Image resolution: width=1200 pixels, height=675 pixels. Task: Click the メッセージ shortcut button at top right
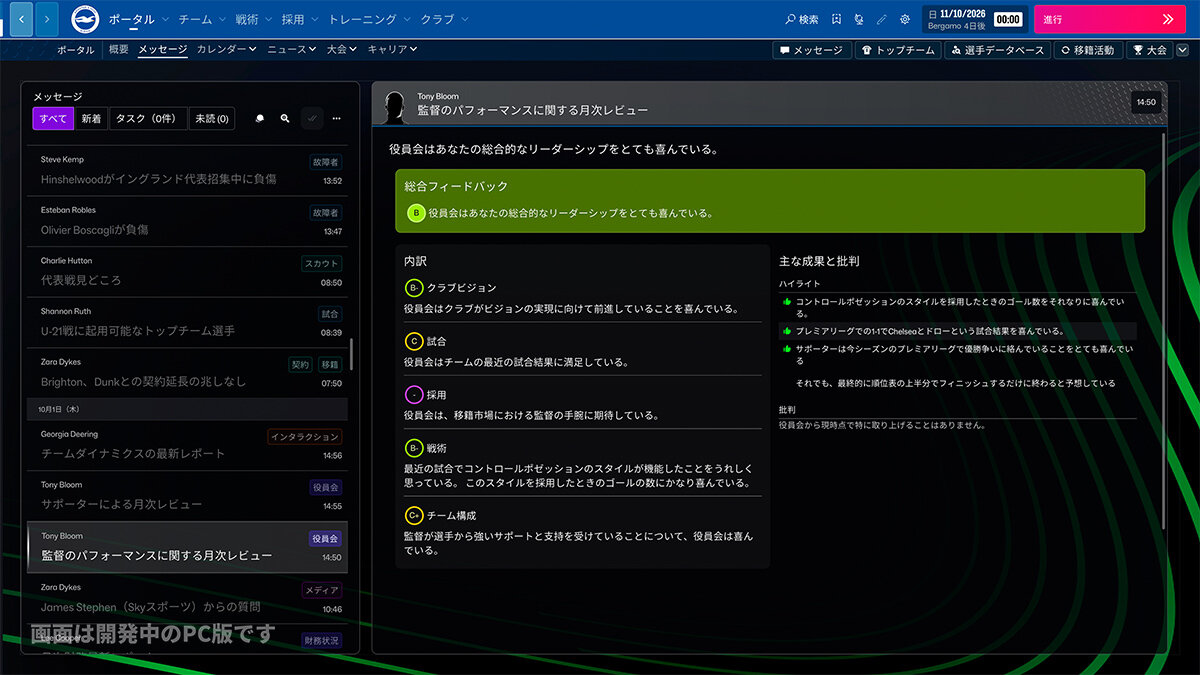click(811, 50)
